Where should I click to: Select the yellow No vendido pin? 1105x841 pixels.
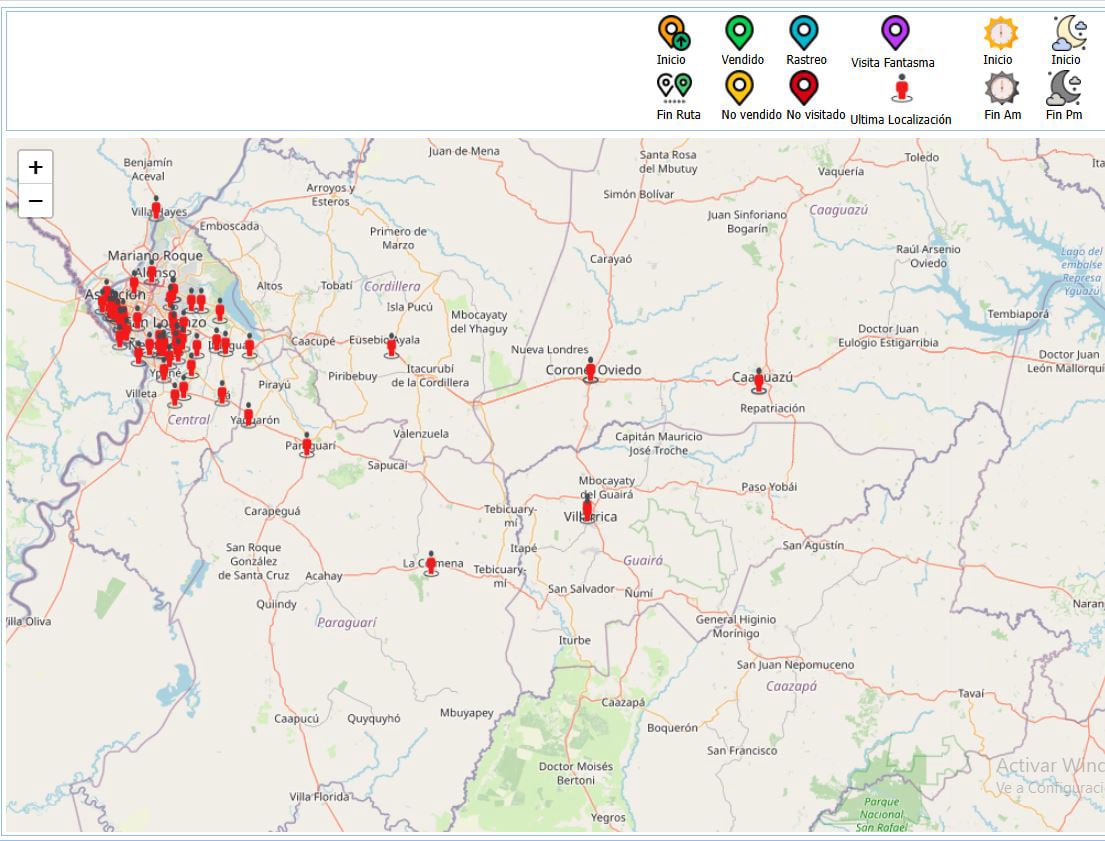point(739,88)
